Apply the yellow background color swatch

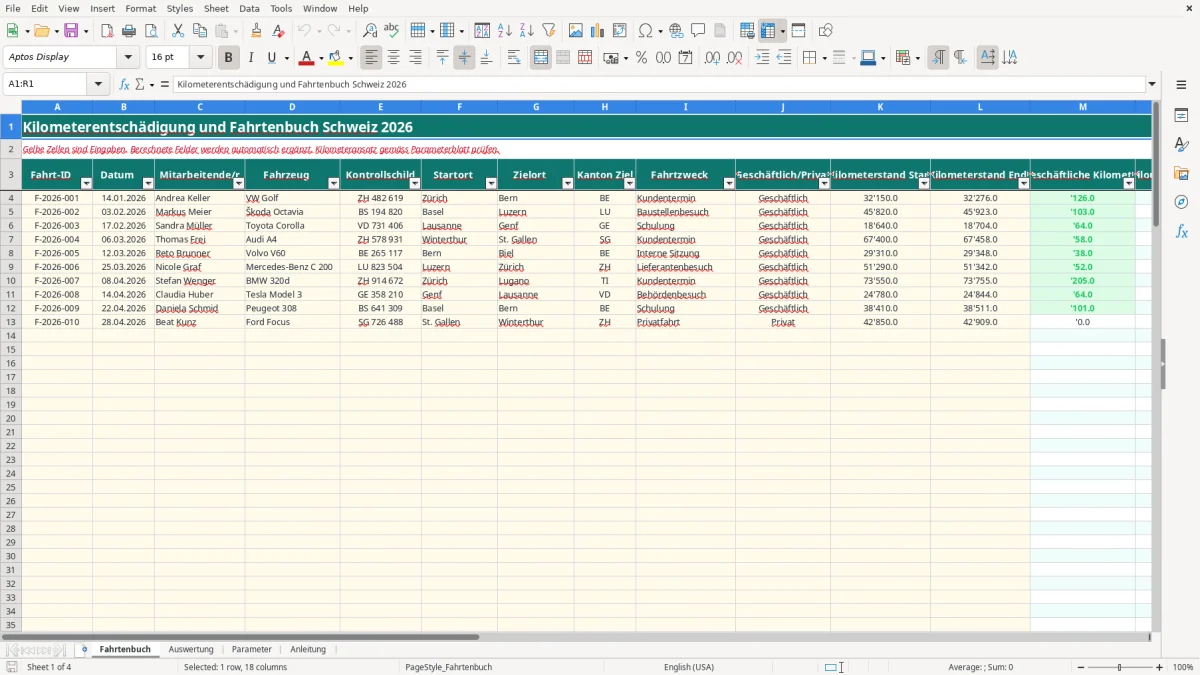(336, 58)
